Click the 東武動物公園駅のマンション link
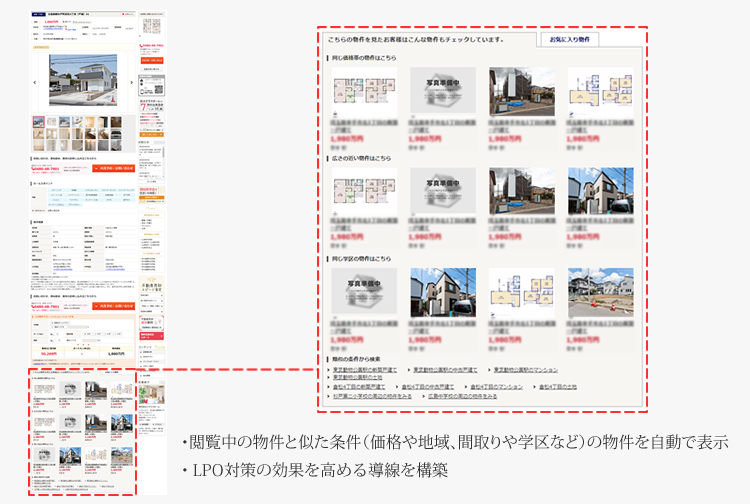 525,369
